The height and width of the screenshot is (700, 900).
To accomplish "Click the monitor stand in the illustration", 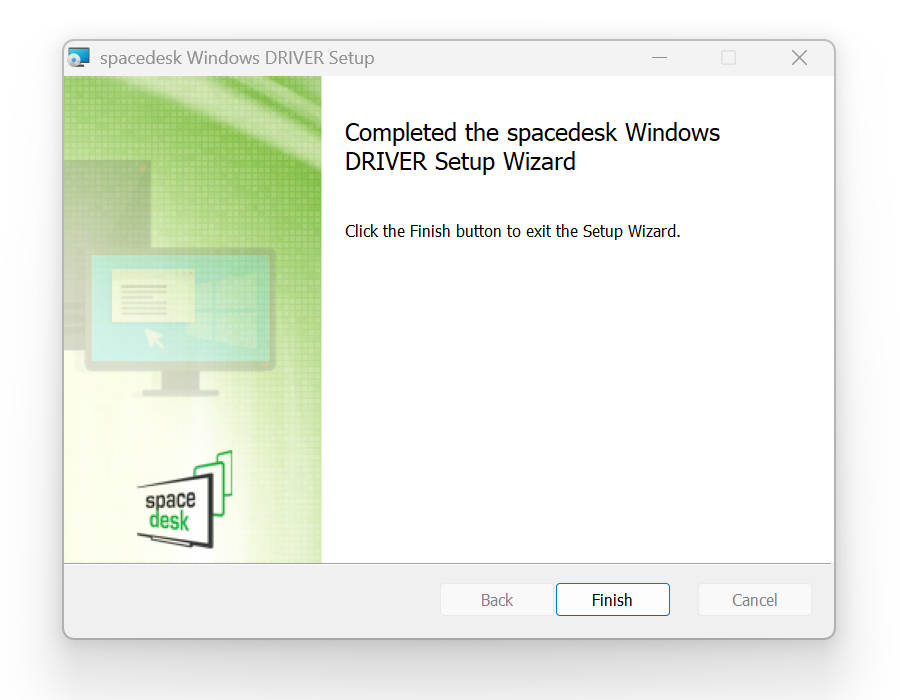I will (180, 384).
